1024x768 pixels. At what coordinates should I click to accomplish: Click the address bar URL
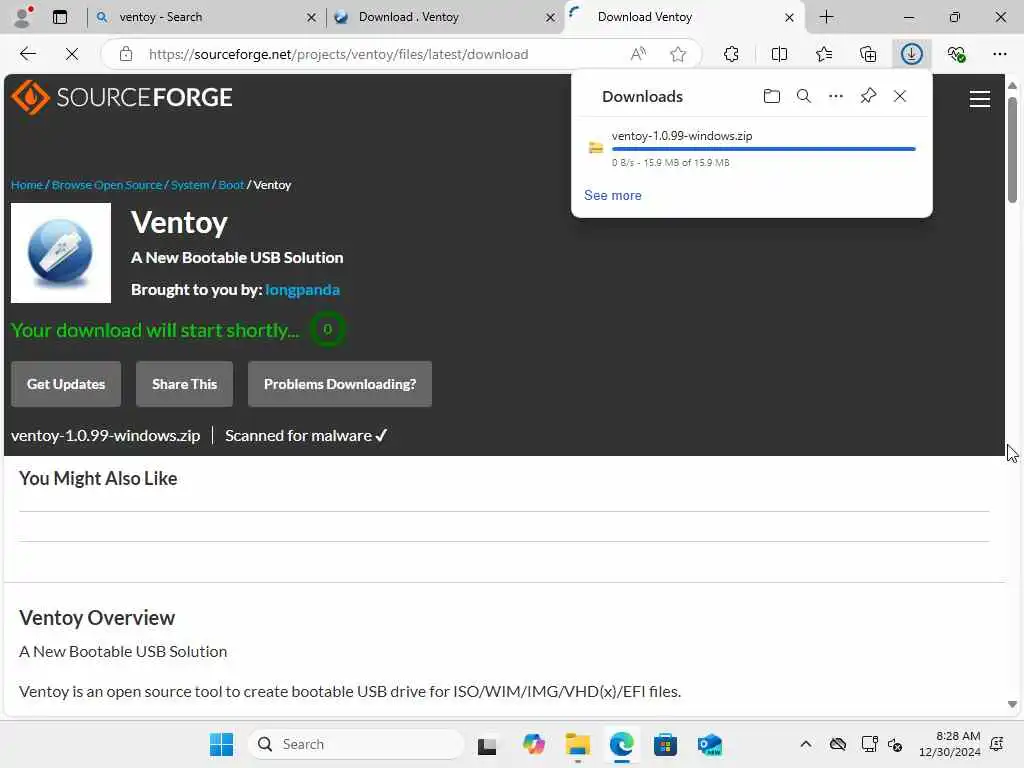pos(338,54)
